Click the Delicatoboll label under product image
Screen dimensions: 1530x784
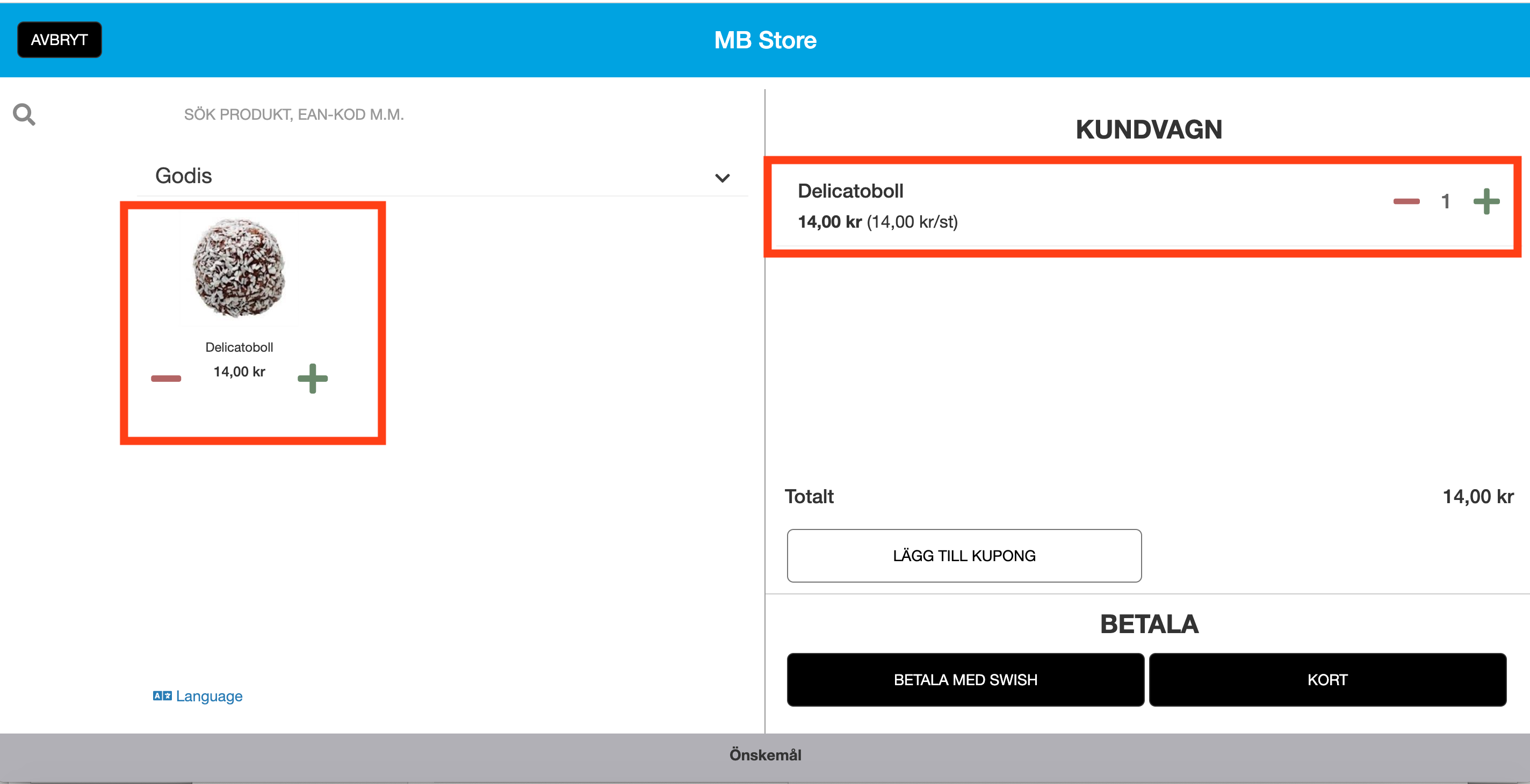click(x=239, y=347)
